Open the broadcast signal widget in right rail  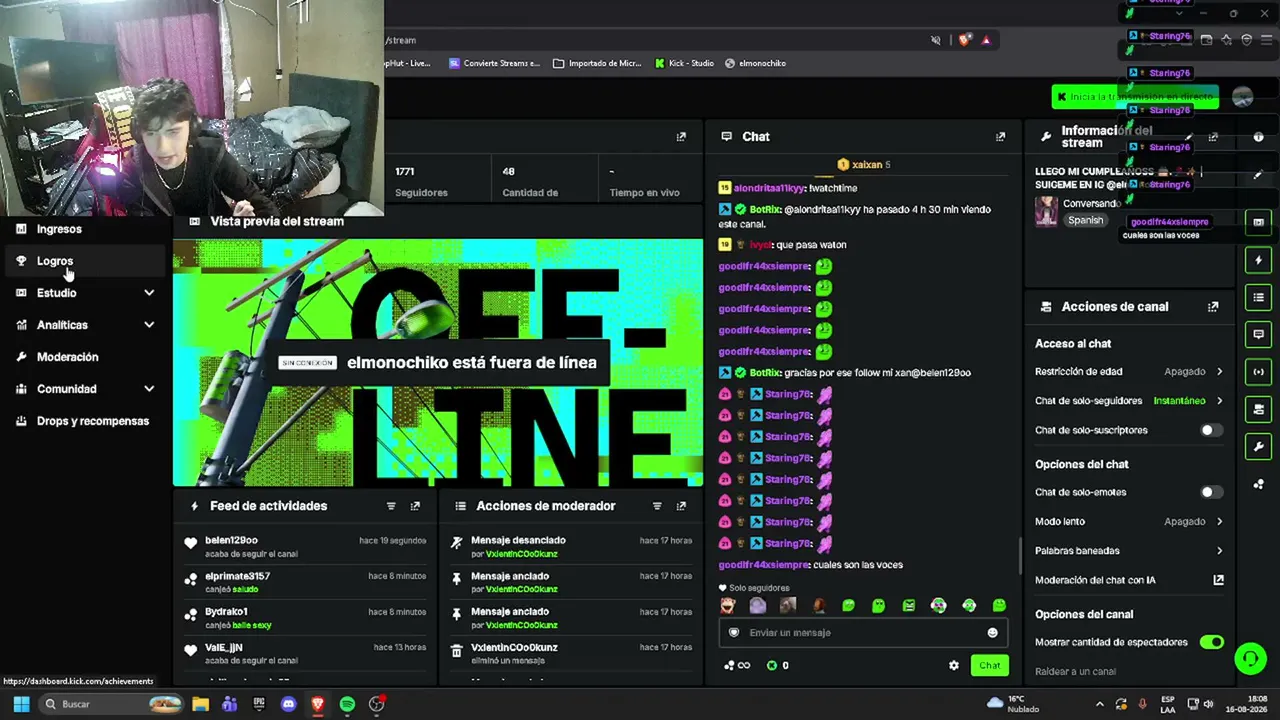[1258, 372]
